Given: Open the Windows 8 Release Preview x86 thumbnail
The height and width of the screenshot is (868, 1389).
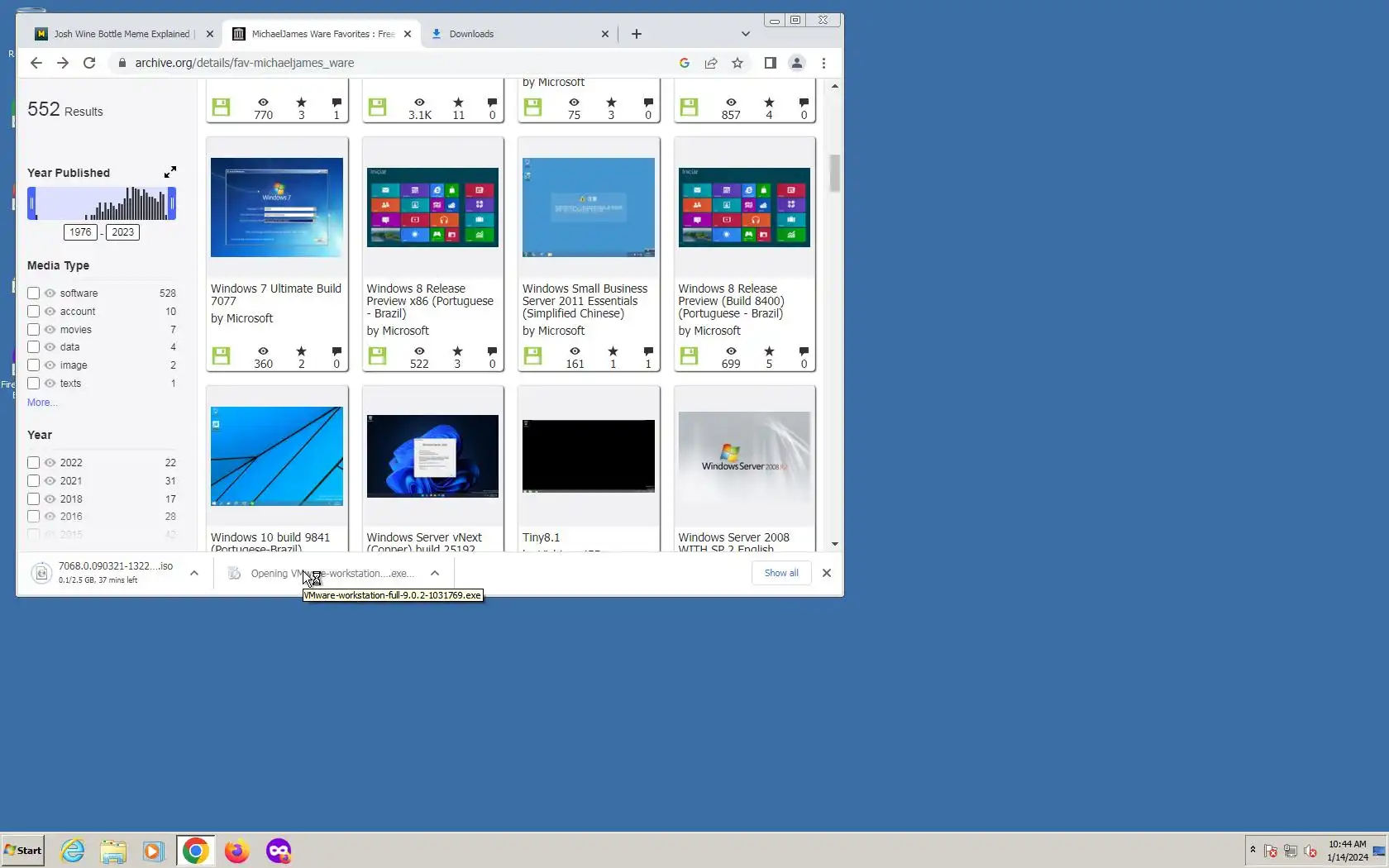Looking at the screenshot, I should (432, 207).
